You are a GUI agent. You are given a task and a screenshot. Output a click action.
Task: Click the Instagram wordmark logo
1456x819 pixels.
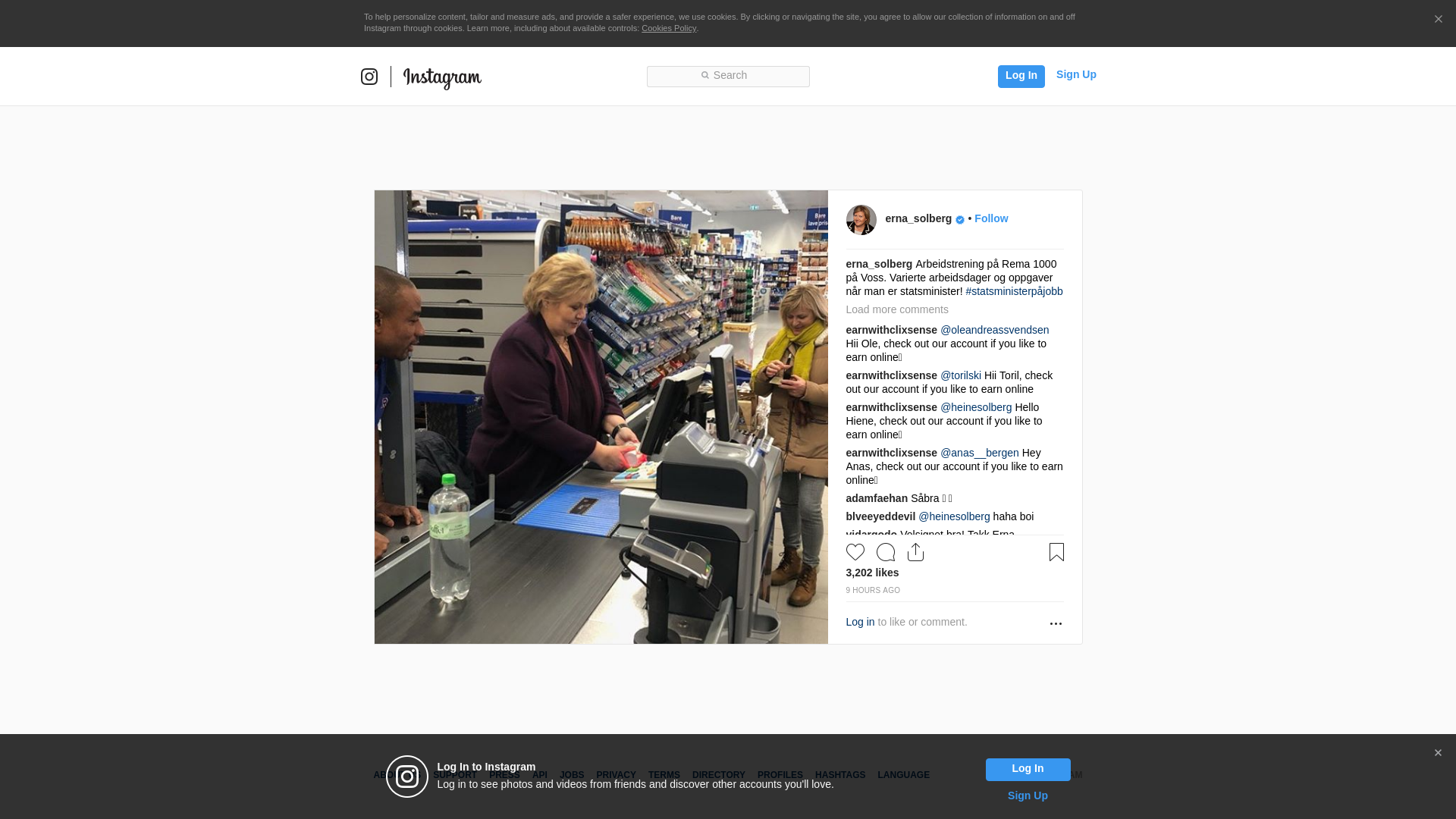click(442, 78)
